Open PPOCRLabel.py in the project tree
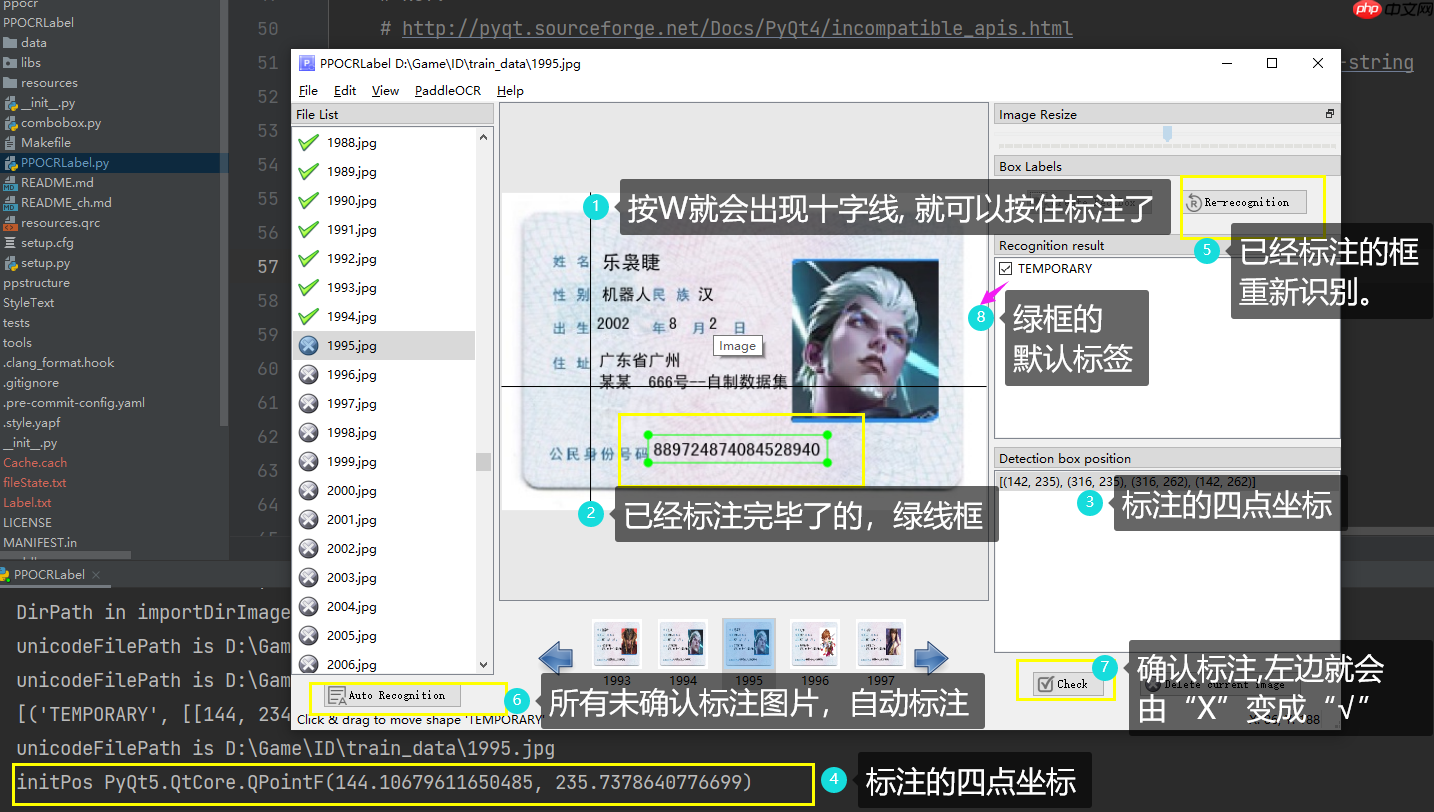The width and height of the screenshot is (1434, 812). tap(65, 163)
